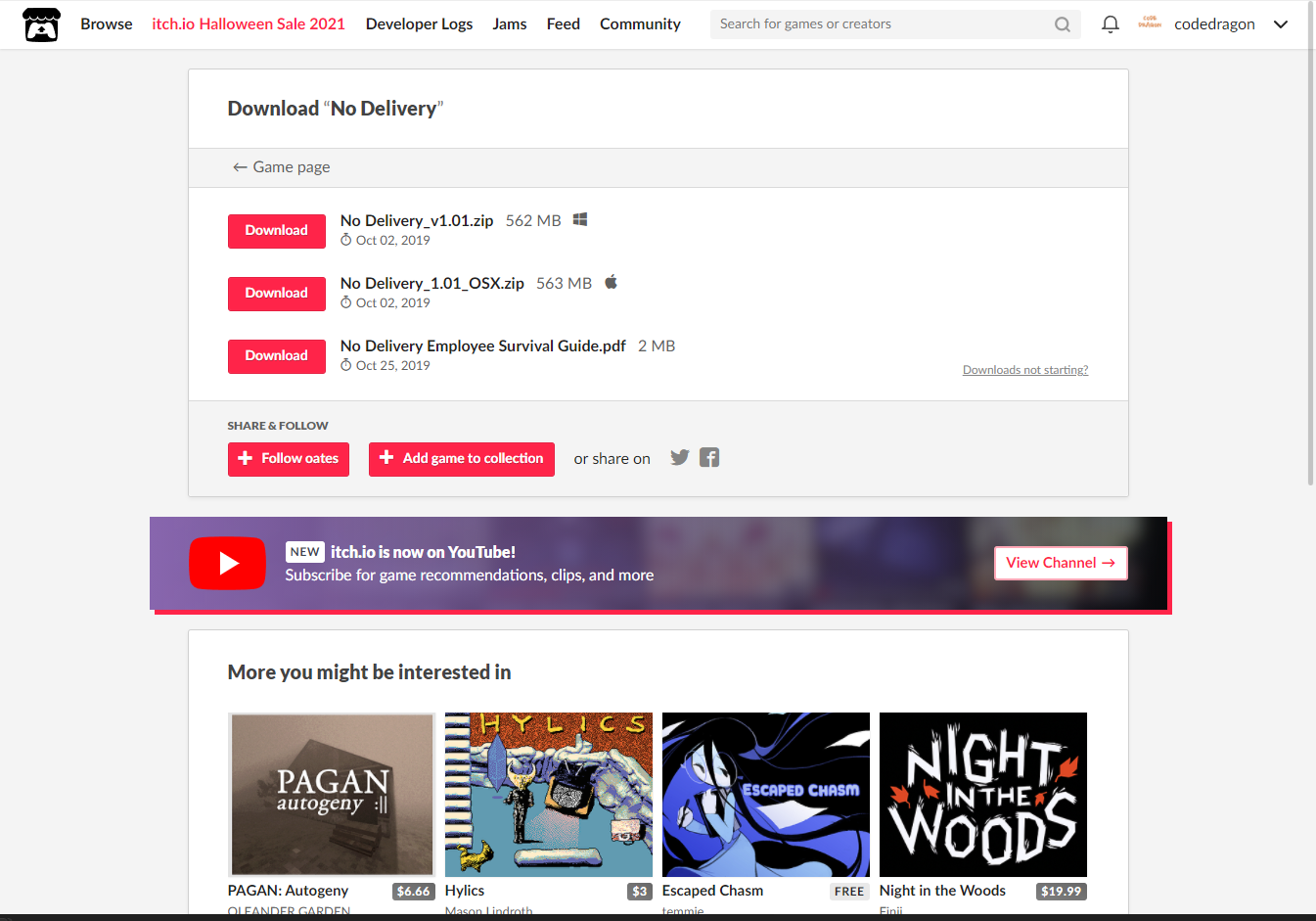This screenshot has width=1316, height=921.
Task: Open the Community page
Action: (640, 24)
